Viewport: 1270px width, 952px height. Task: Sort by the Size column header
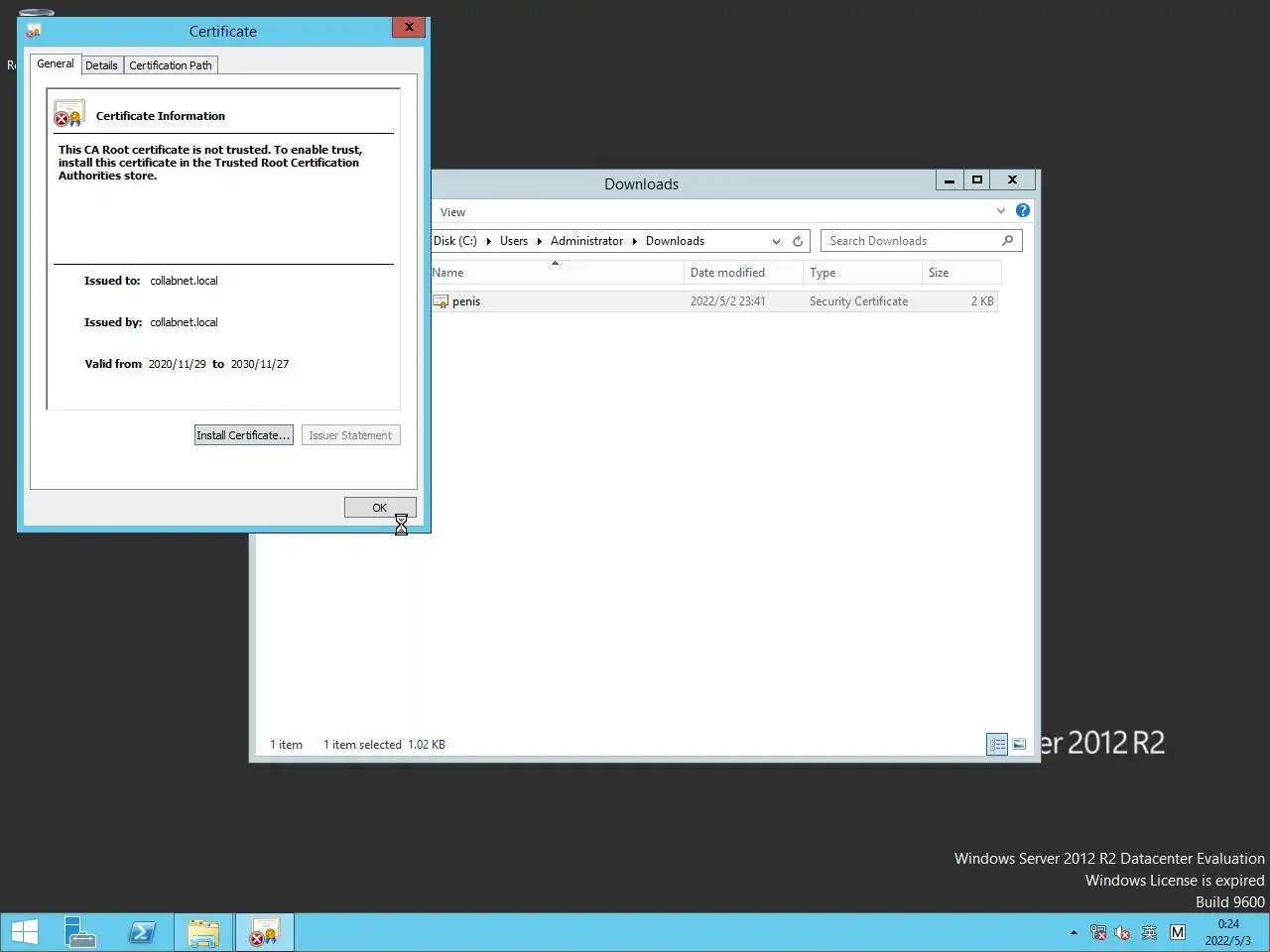pos(961,273)
